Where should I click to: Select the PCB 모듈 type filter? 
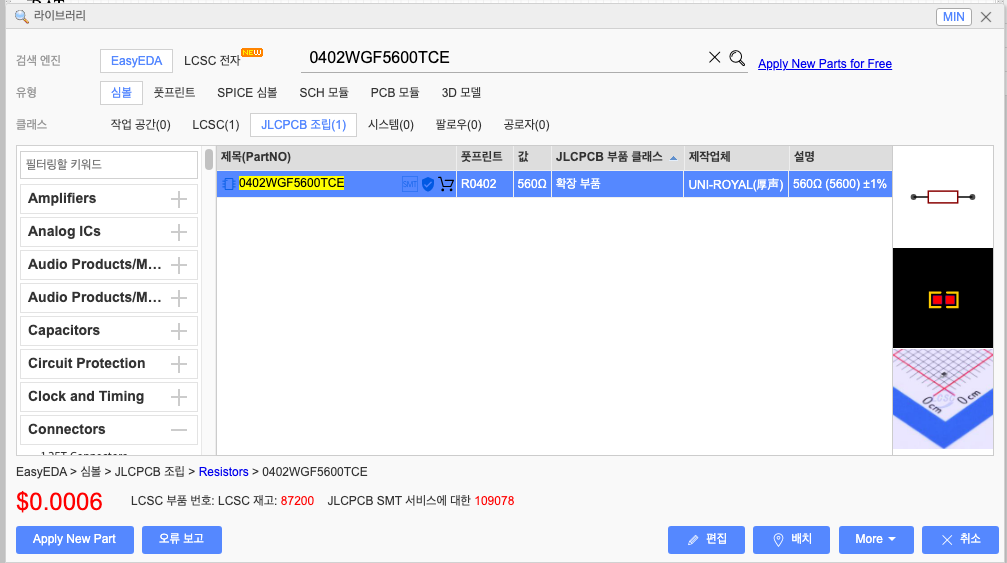coord(395,92)
